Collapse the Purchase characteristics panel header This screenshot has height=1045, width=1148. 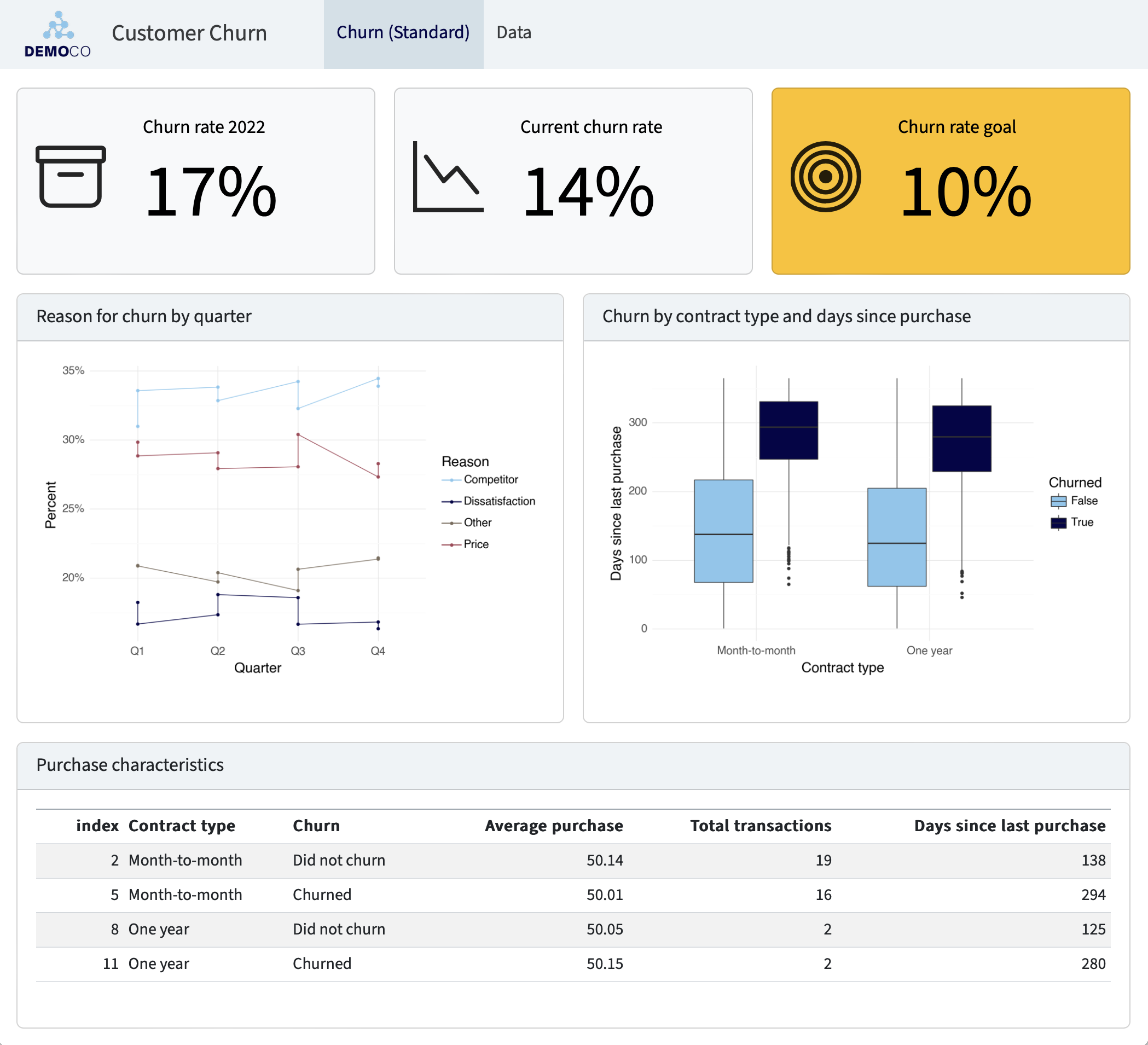[x=130, y=765]
